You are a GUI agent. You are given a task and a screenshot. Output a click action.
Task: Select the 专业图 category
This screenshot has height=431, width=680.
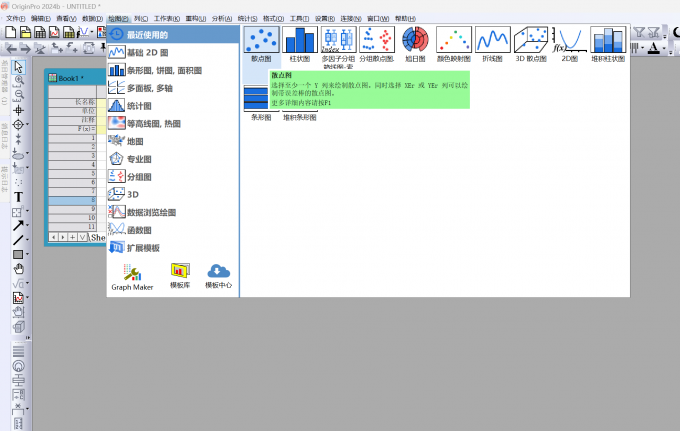coord(173,159)
